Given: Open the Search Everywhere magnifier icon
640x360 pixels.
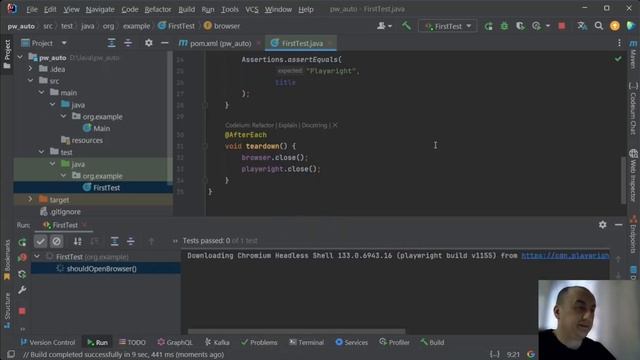Looking at the screenshot, I should 599,26.
